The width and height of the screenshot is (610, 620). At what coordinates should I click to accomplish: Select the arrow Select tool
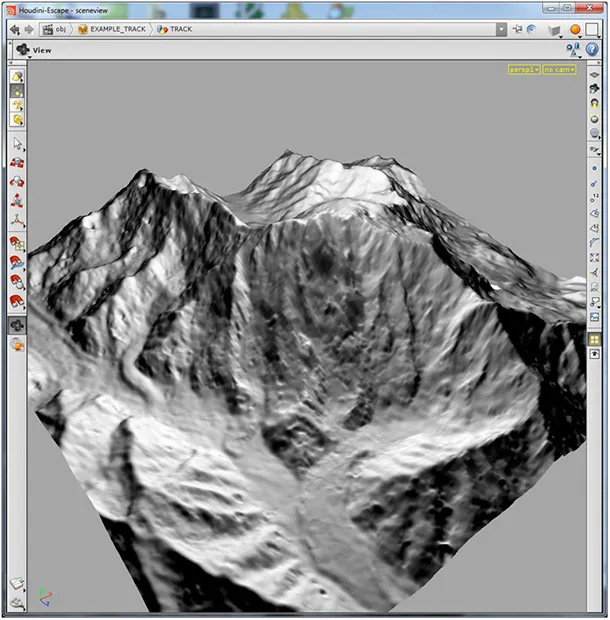pyautogui.click(x=17, y=144)
